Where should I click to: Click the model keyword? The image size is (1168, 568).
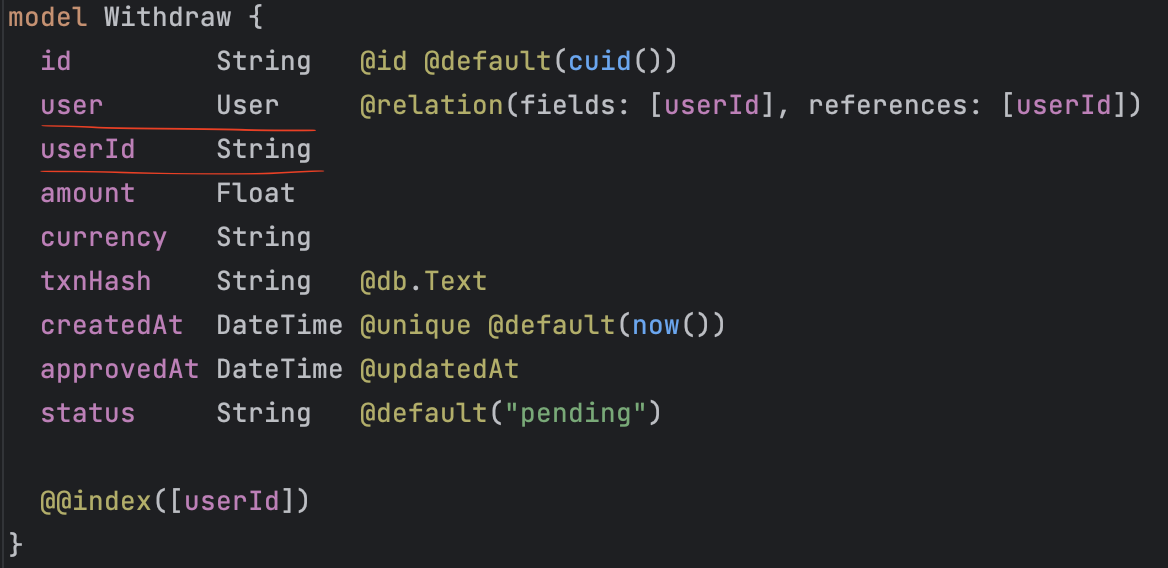[47, 17]
